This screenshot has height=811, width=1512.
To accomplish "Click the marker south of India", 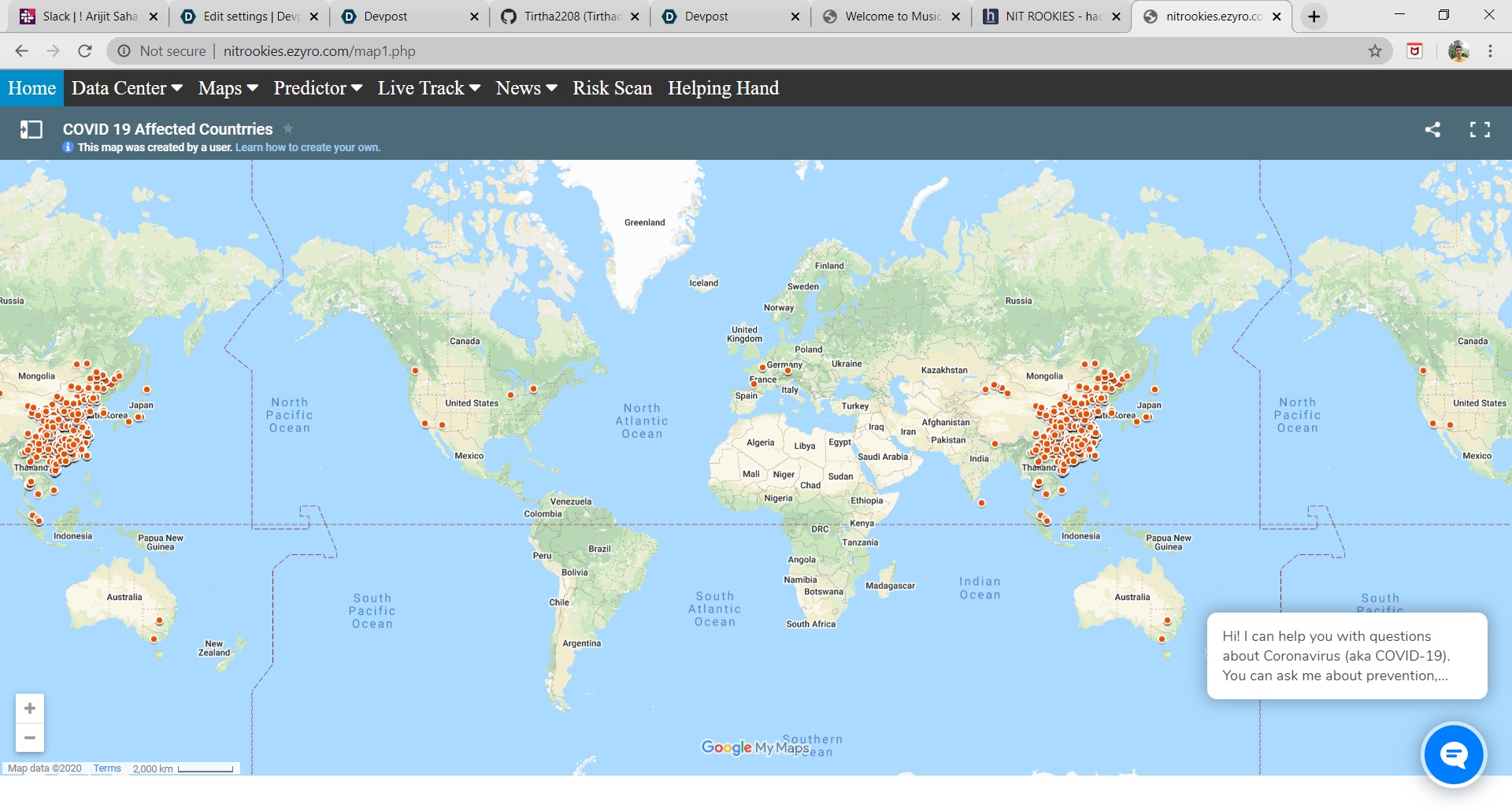I will coord(981,502).
